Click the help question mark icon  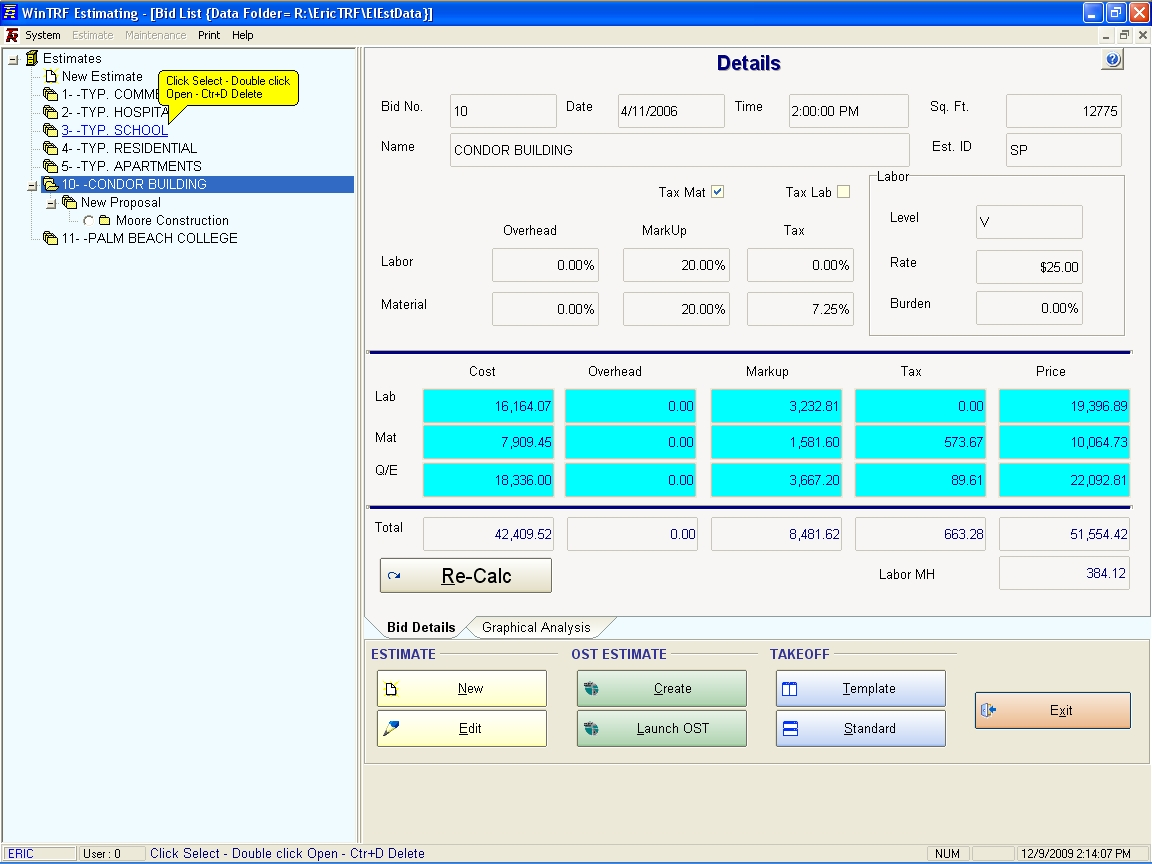coord(1112,60)
